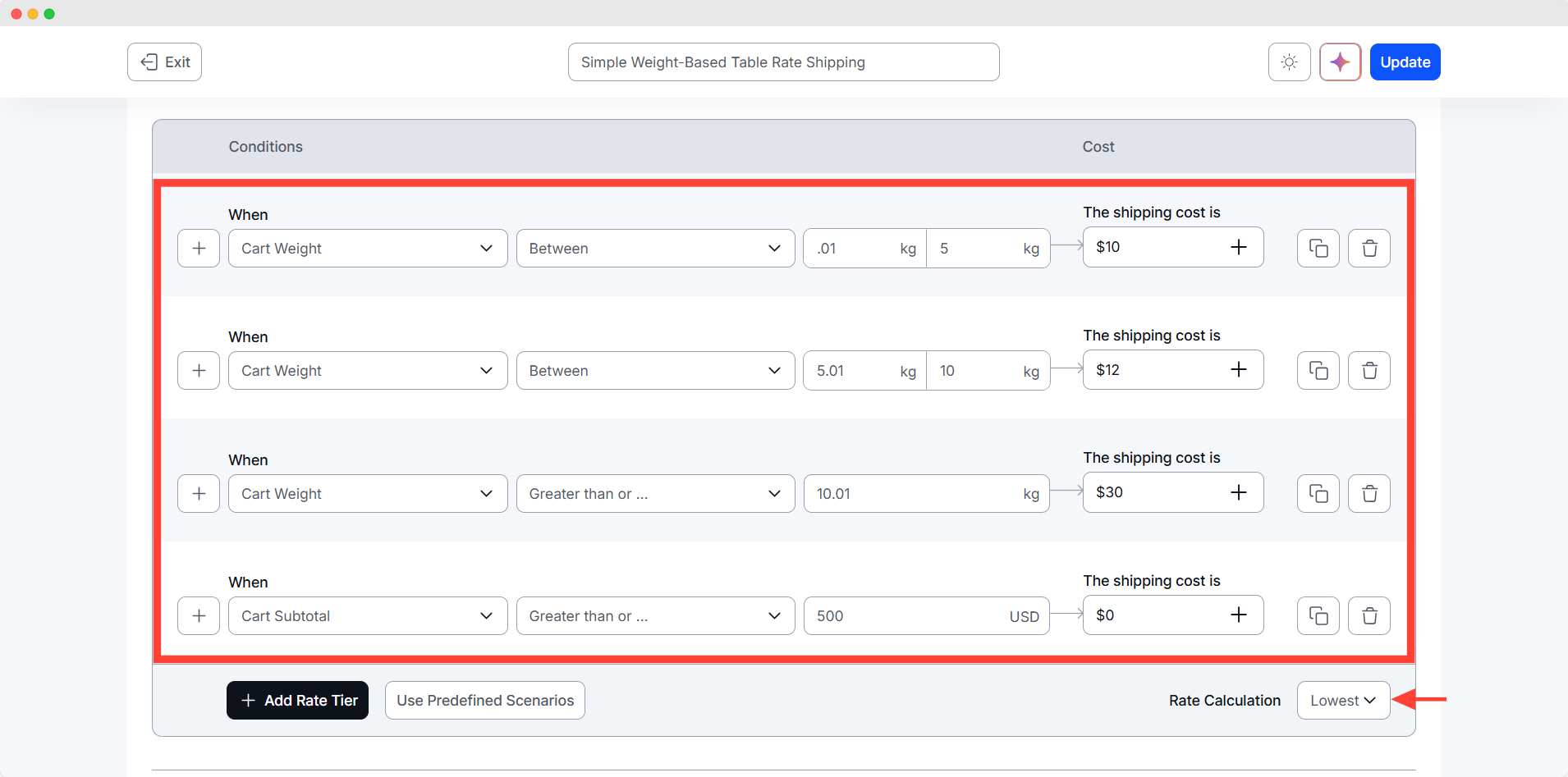
Task: Delete the Cart Subtotal rate tier
Action: coord(1368,615)
